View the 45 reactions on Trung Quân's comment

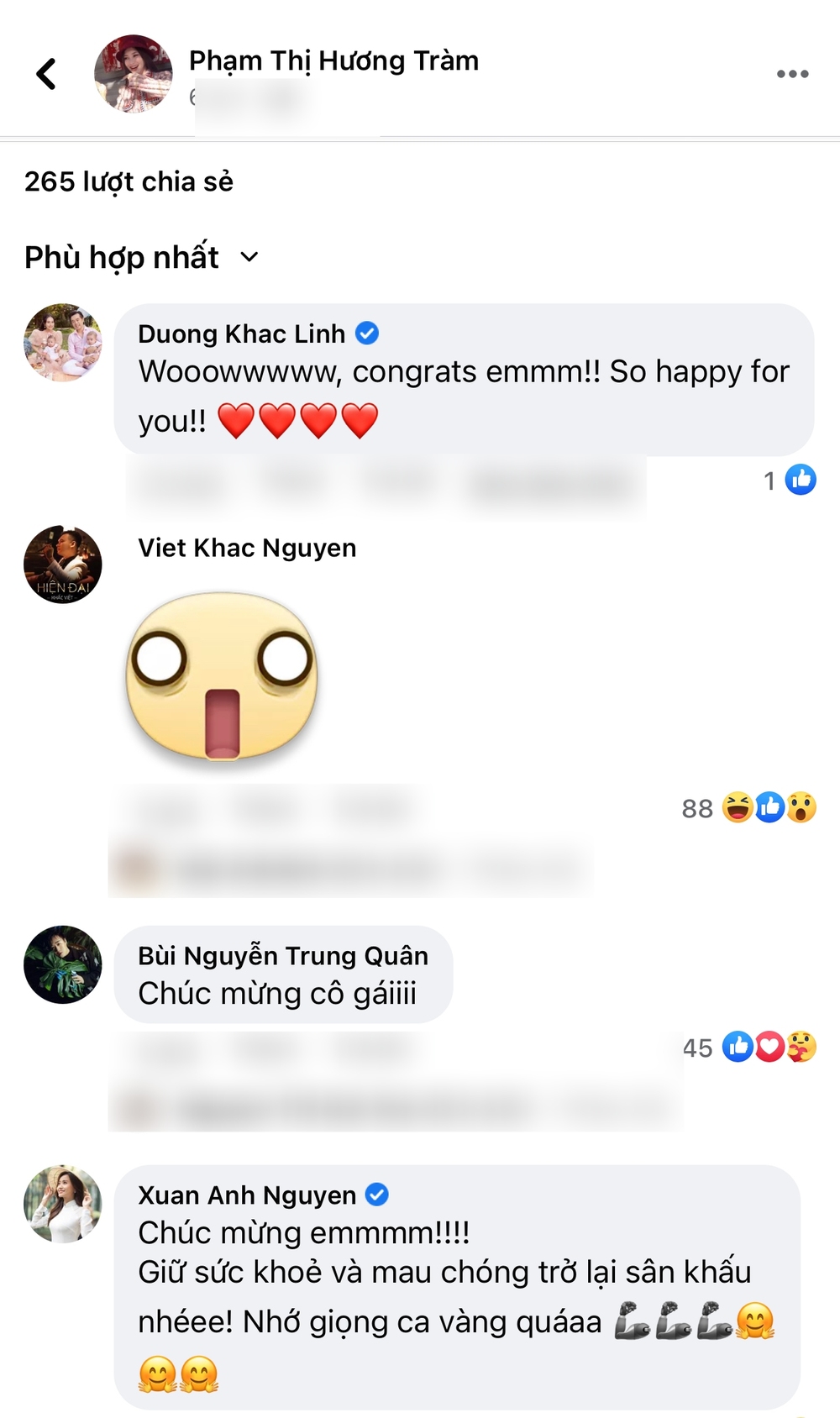pos(749,1047)
